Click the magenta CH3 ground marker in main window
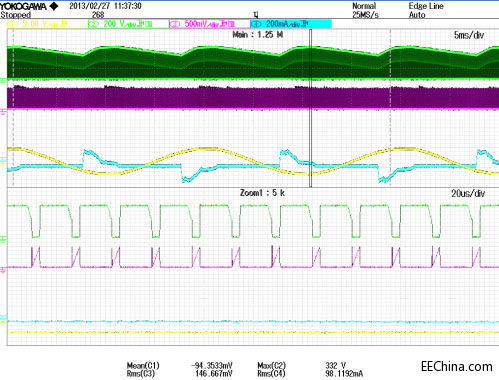The width and height of the screenshot is (499, 380). 3,111
